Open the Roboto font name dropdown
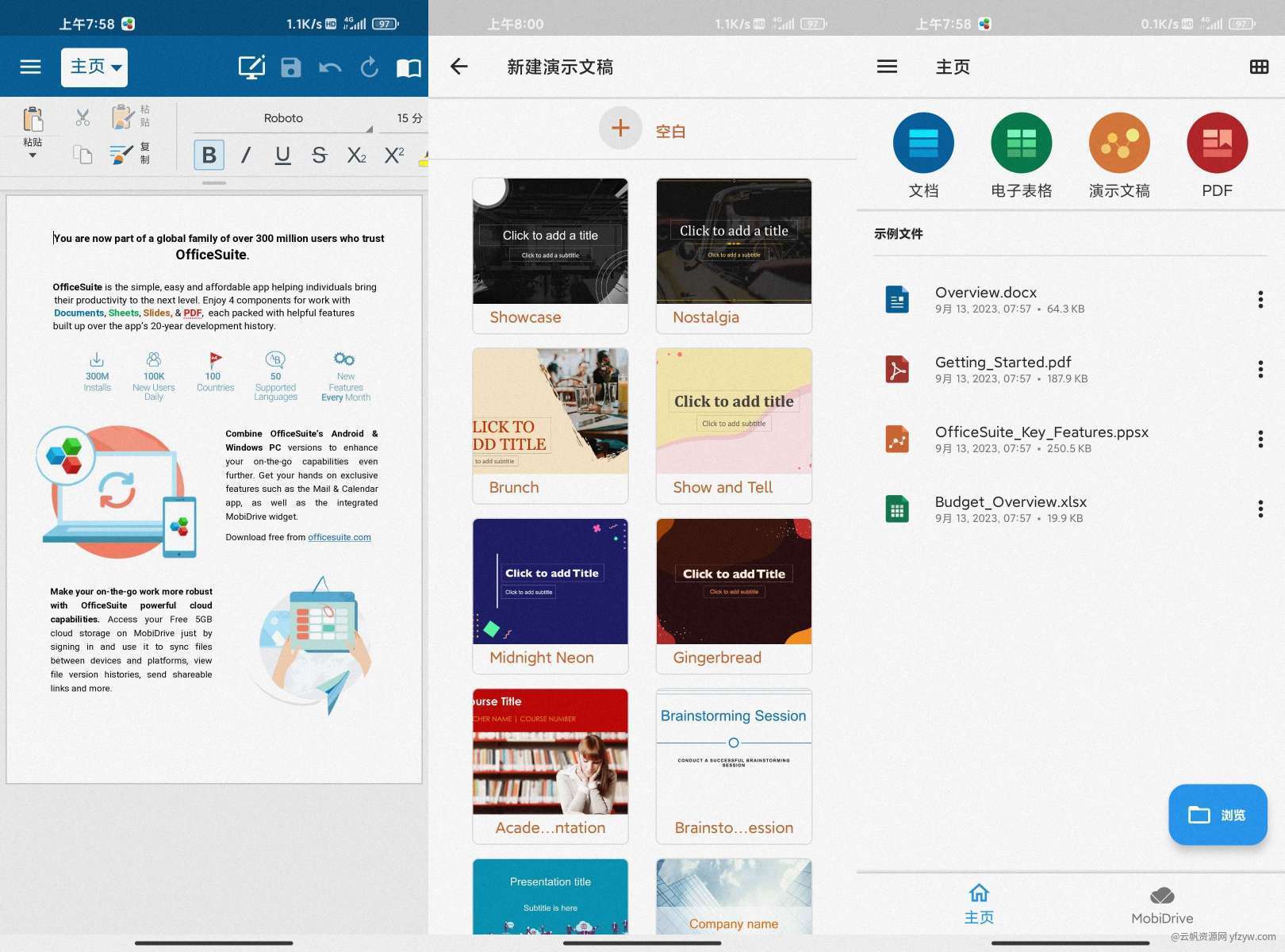 click(x=283, y=118)
